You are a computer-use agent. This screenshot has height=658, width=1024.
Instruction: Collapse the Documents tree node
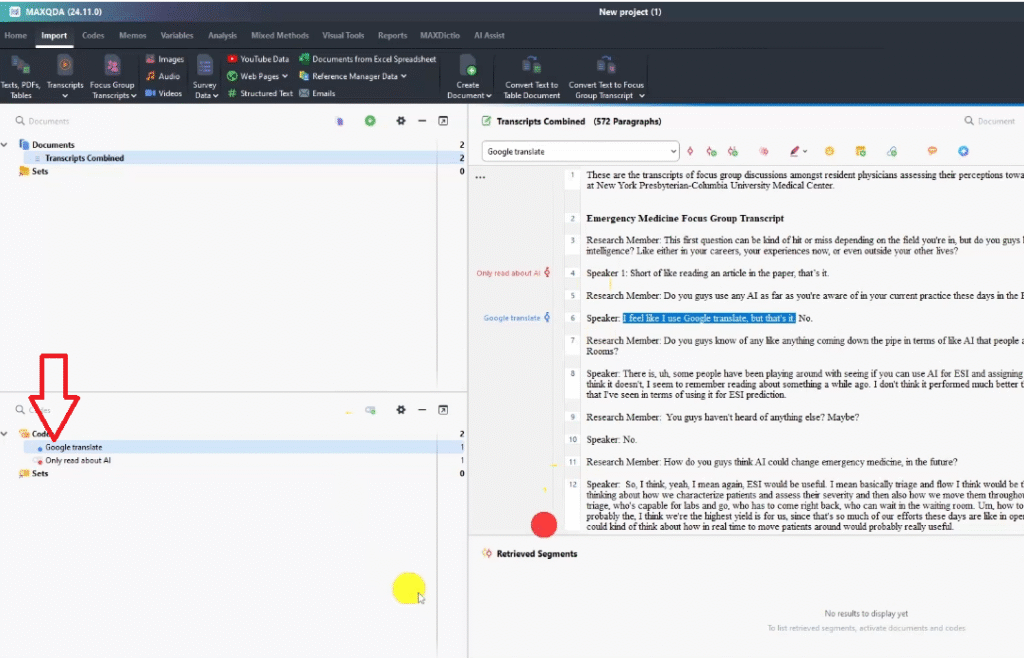tap(6, 145)
